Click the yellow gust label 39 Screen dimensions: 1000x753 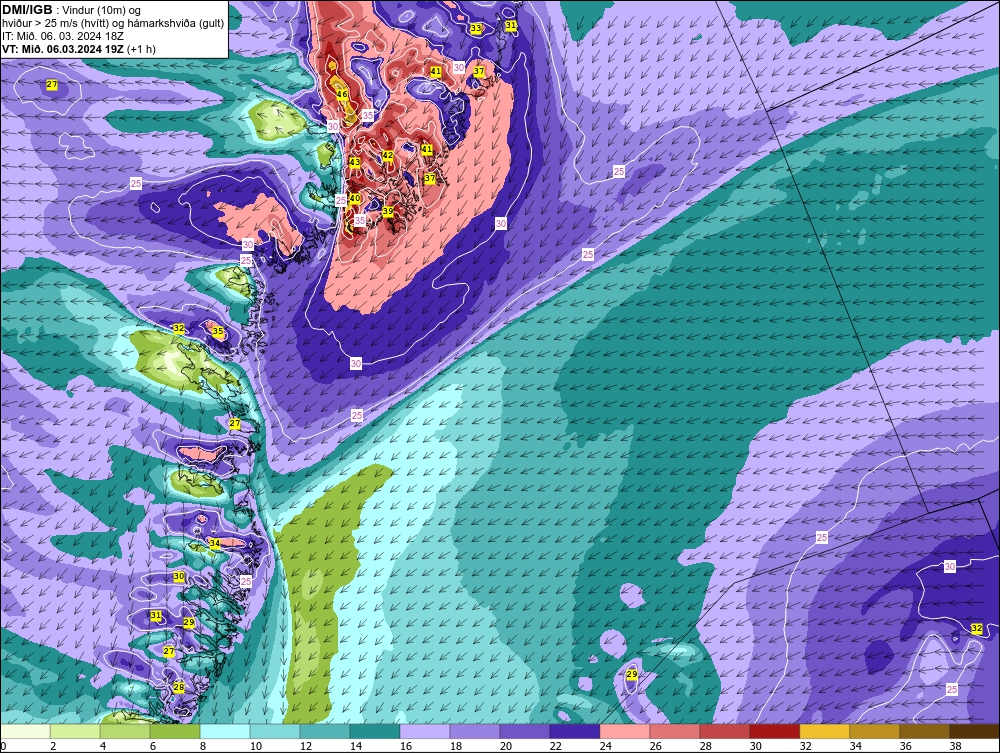click(x=388, y=211)
